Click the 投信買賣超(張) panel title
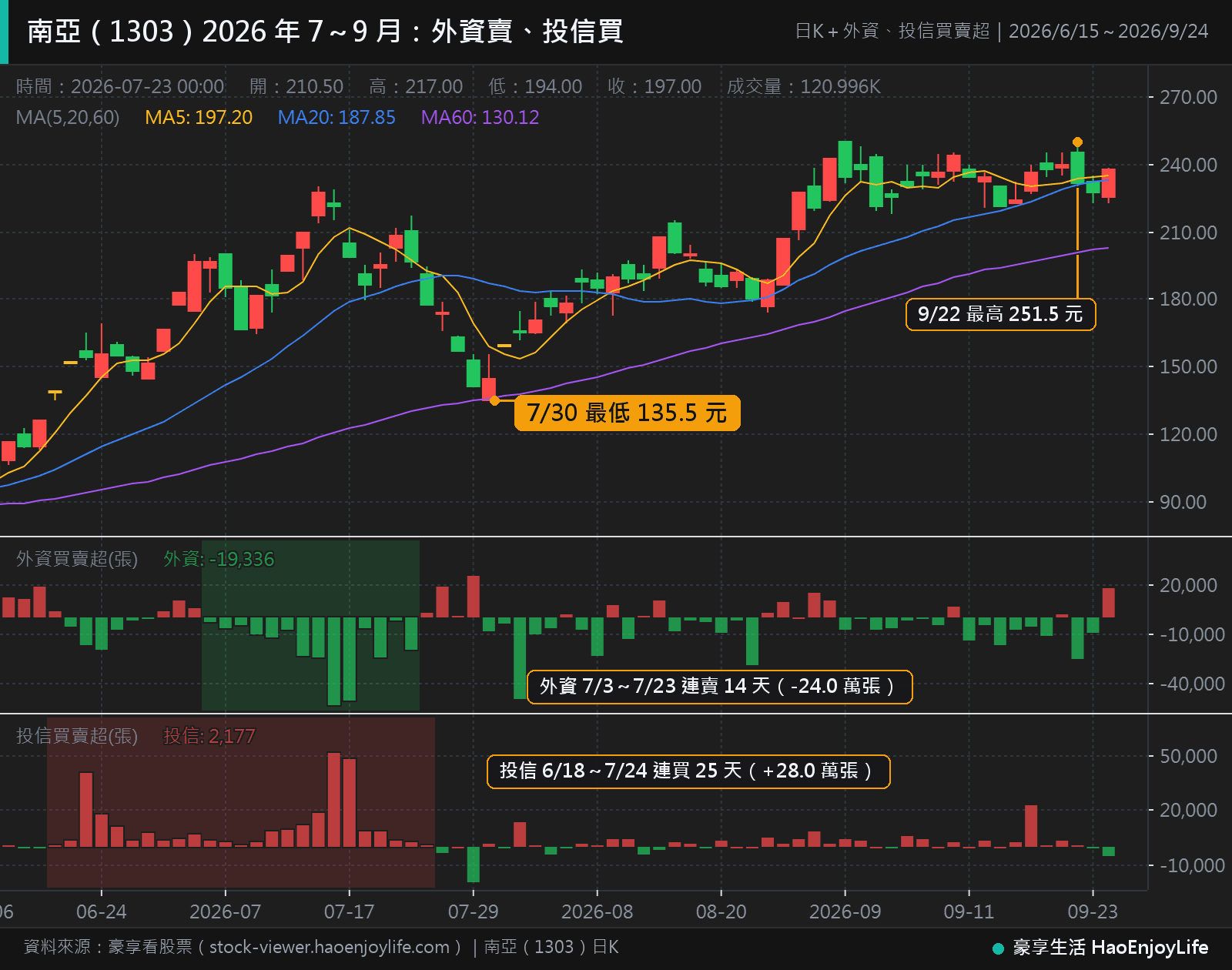The image size is (1232, 970). 77,736
